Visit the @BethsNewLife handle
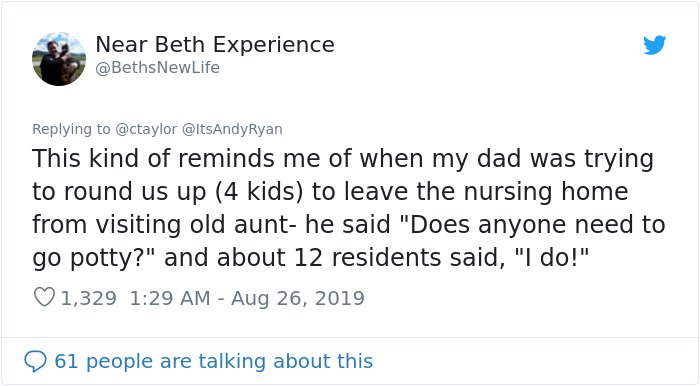 158,67
